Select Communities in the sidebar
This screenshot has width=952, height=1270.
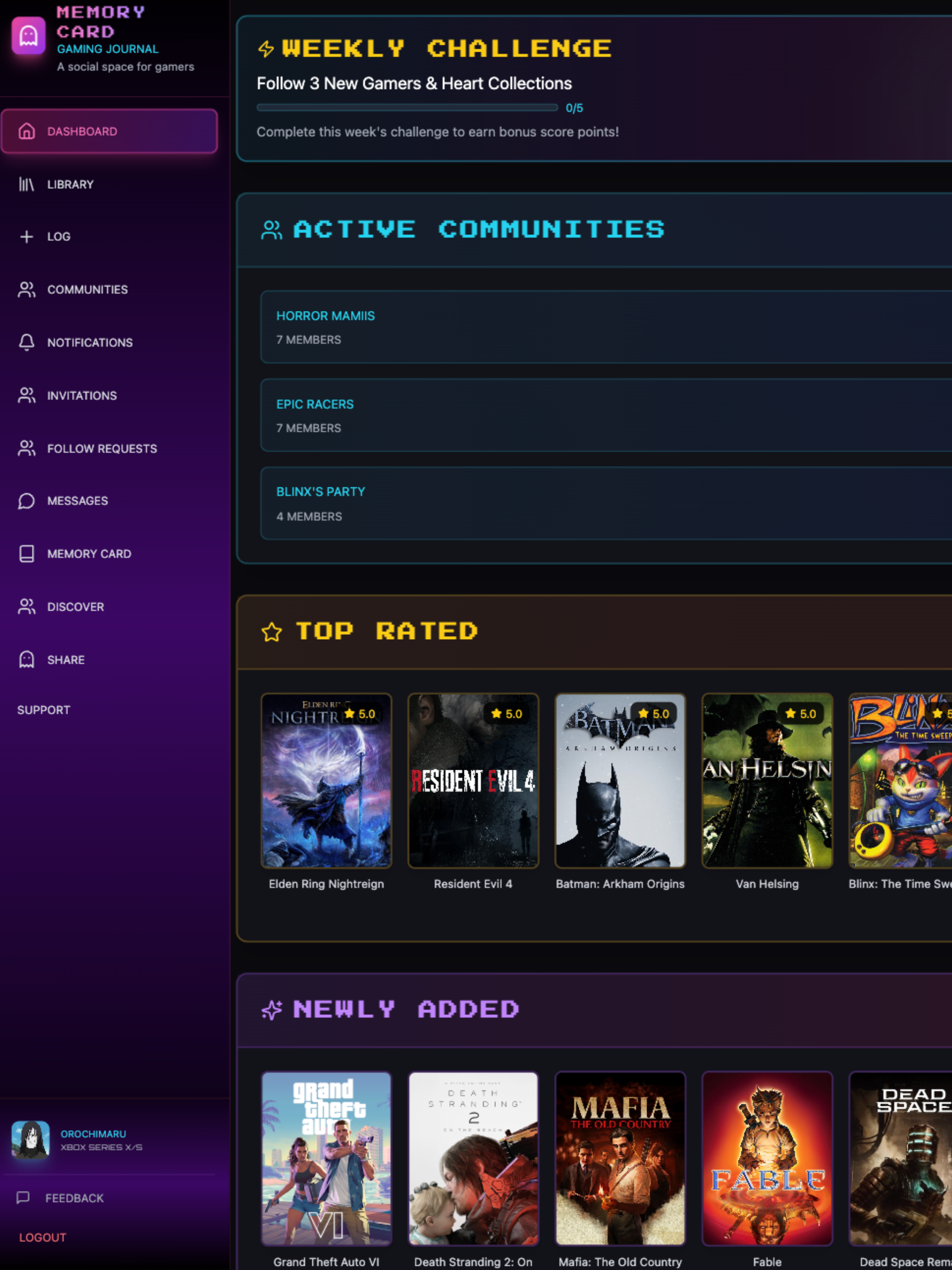coord(109,289)
